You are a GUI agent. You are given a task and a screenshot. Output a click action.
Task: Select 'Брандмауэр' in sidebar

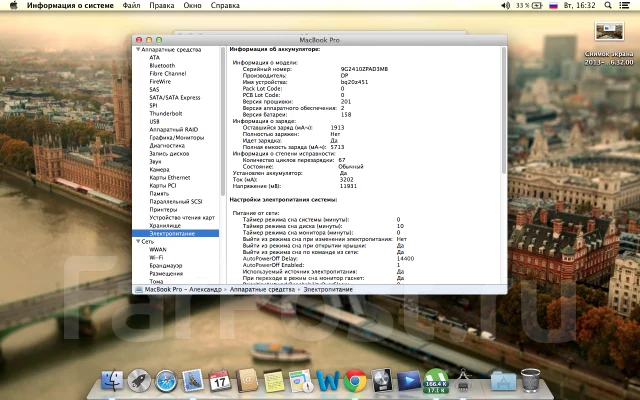[x=166, y=265]
